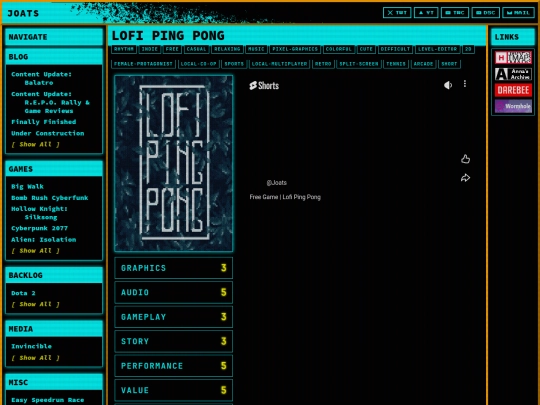The image size is (540, 405).
Task: Open Content Update: Balatro blog post
Action: pos(41,78)
